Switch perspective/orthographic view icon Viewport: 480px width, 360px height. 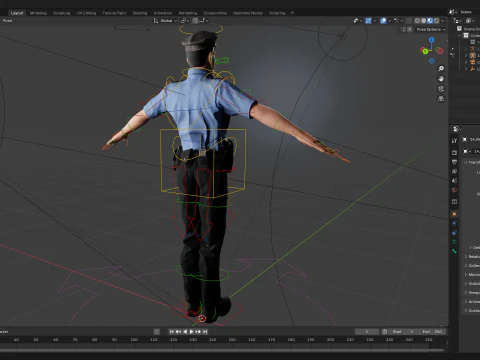[441, 99]
